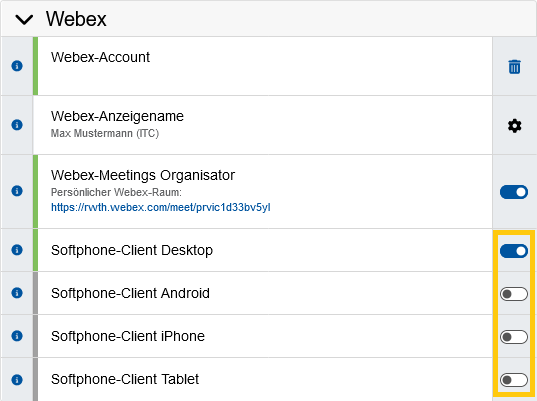Open Webex-Anzeigename settings gear

pos(514,126)
